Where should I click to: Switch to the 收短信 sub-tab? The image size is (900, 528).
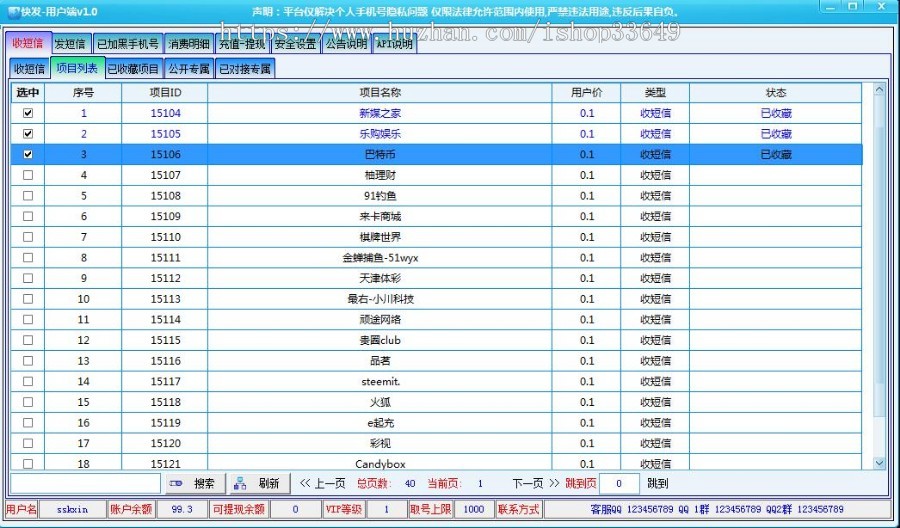pos(29,69)
